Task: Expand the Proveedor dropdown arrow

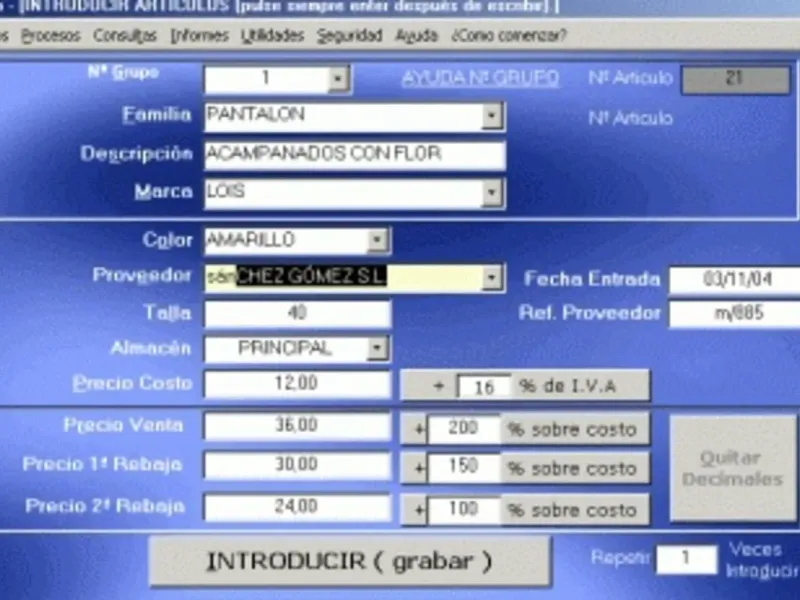Action: coord(492,278)
